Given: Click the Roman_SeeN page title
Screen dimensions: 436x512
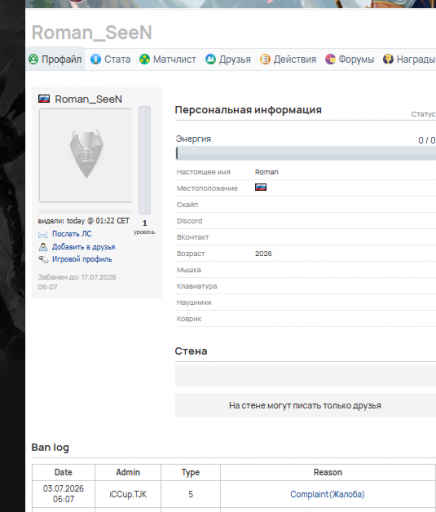Looking at the screenshot, I should tap(92, 33).
